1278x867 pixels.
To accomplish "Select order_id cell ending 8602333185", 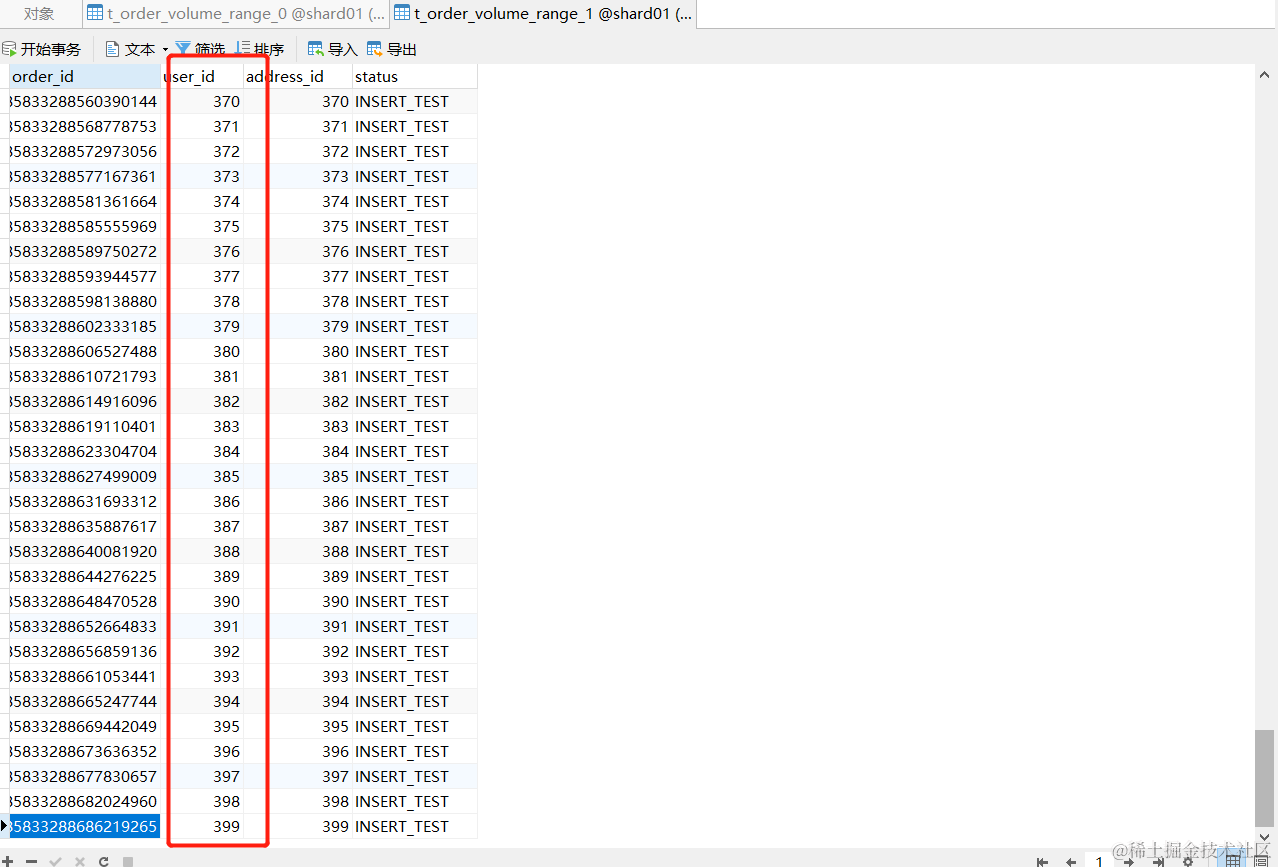I will pos(85,326).
